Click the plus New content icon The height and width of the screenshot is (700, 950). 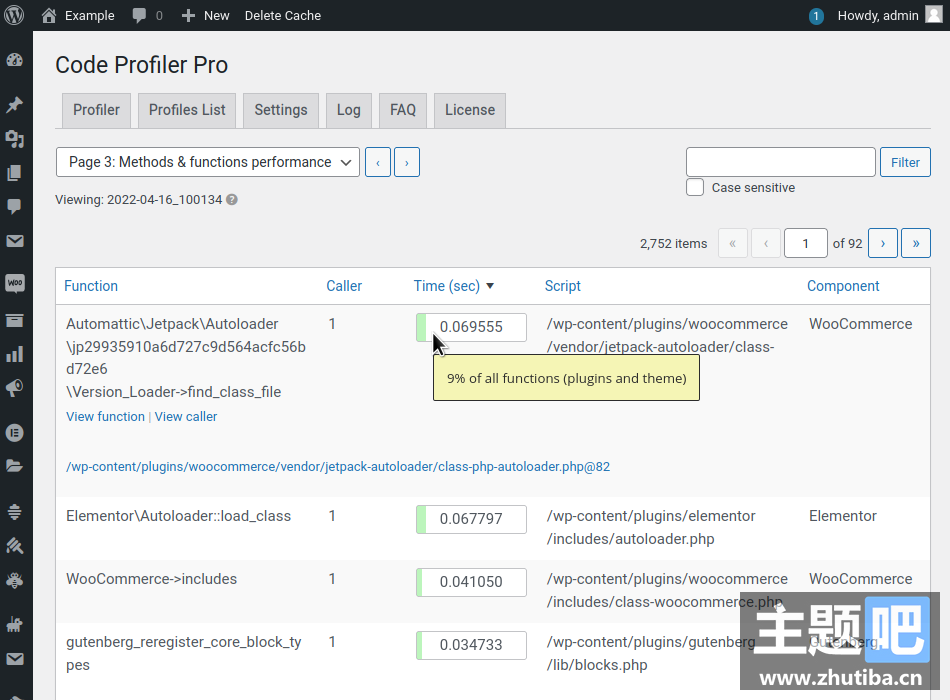(x=188, y=16)
